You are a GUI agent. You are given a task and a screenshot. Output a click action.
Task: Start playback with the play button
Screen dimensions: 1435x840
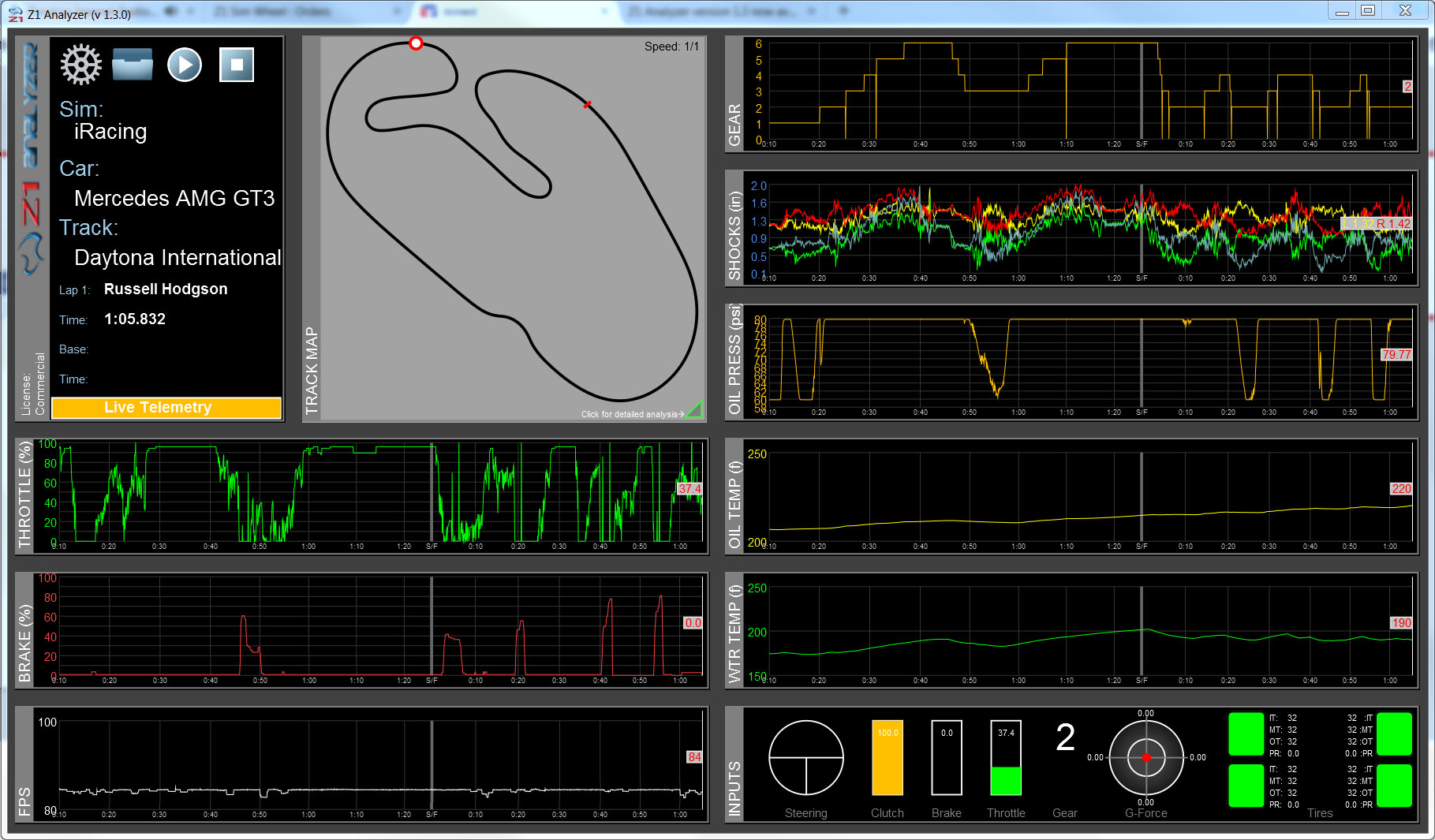185,65
